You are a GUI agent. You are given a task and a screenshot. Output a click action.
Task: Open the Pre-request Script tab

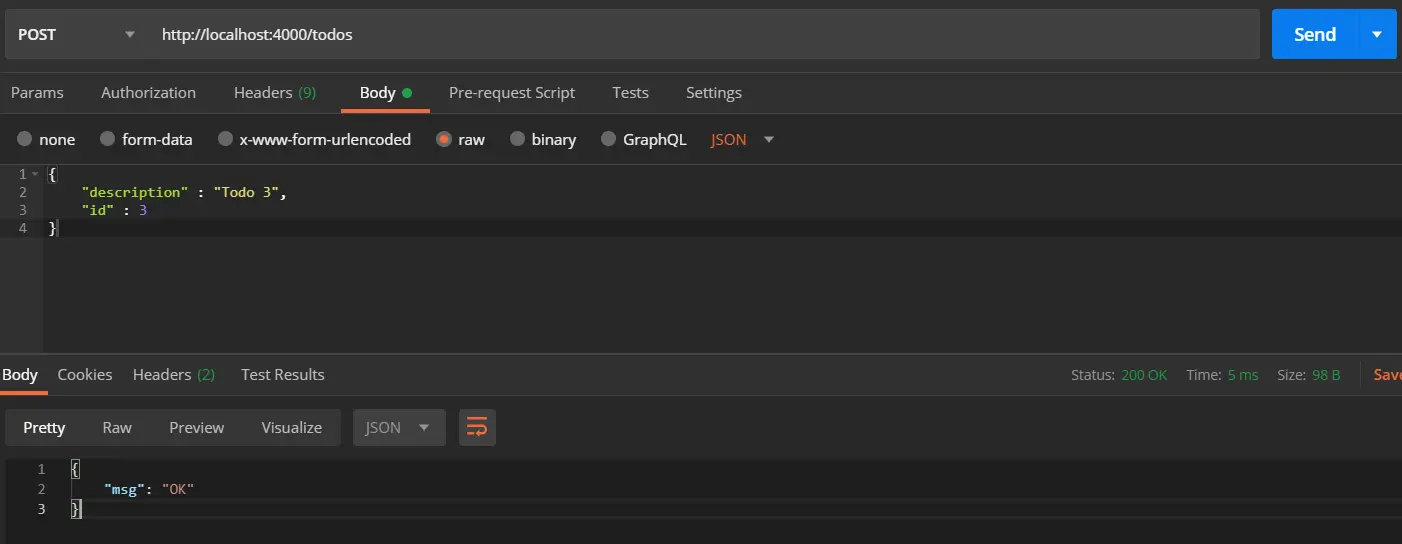[x=512, y=92]
